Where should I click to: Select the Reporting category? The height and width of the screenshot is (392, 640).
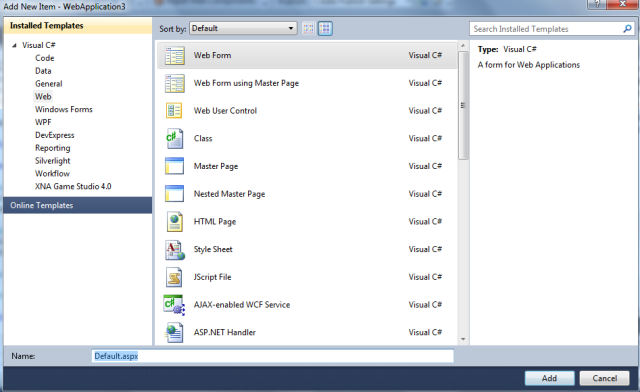coord(53,148)
